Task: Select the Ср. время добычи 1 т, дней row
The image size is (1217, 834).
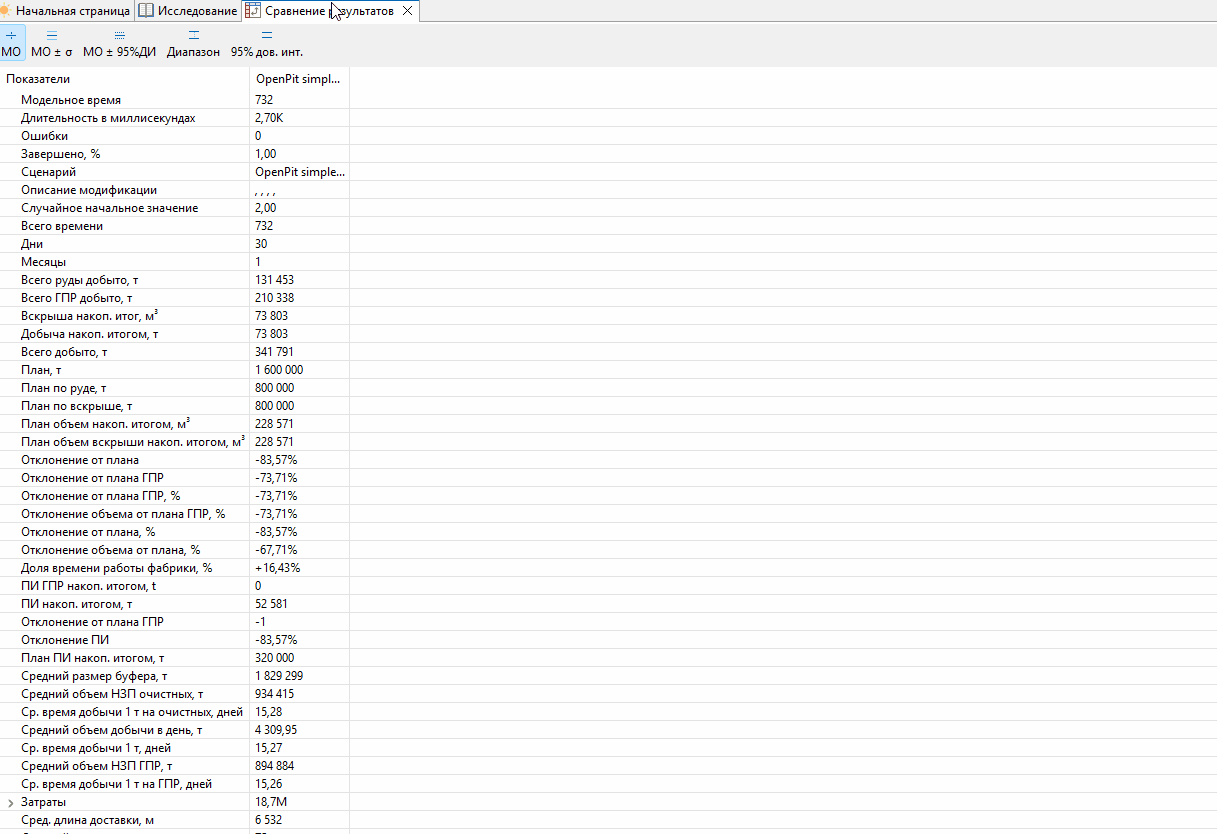Action: coord(175,748)
